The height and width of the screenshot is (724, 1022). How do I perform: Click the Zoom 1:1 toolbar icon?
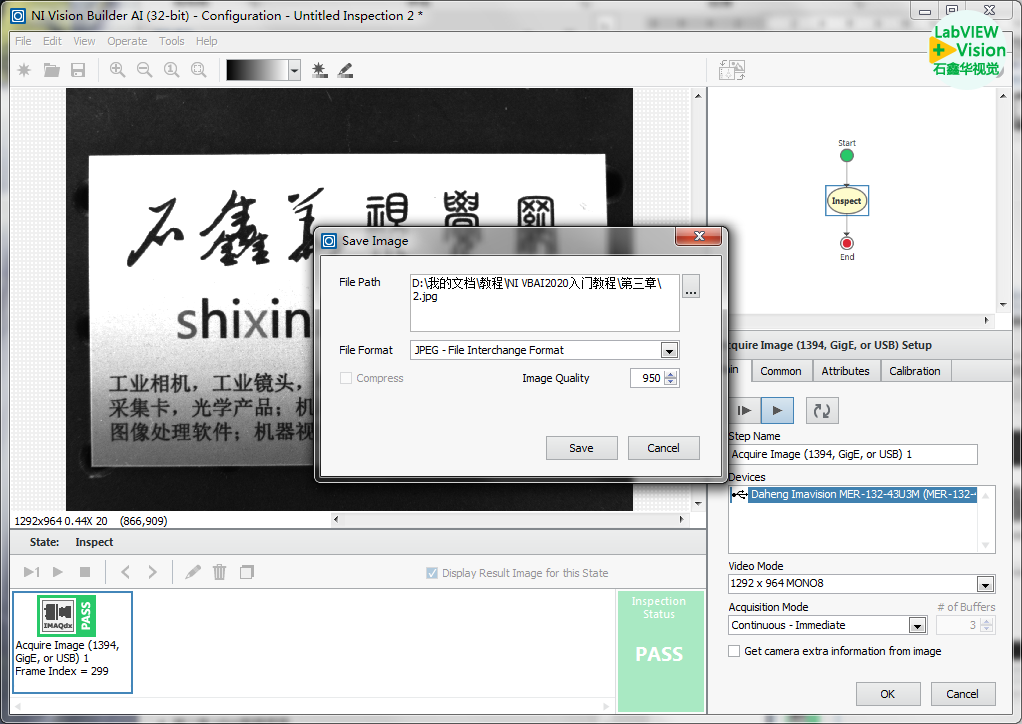pyautogui.click(x=171, y=70)
